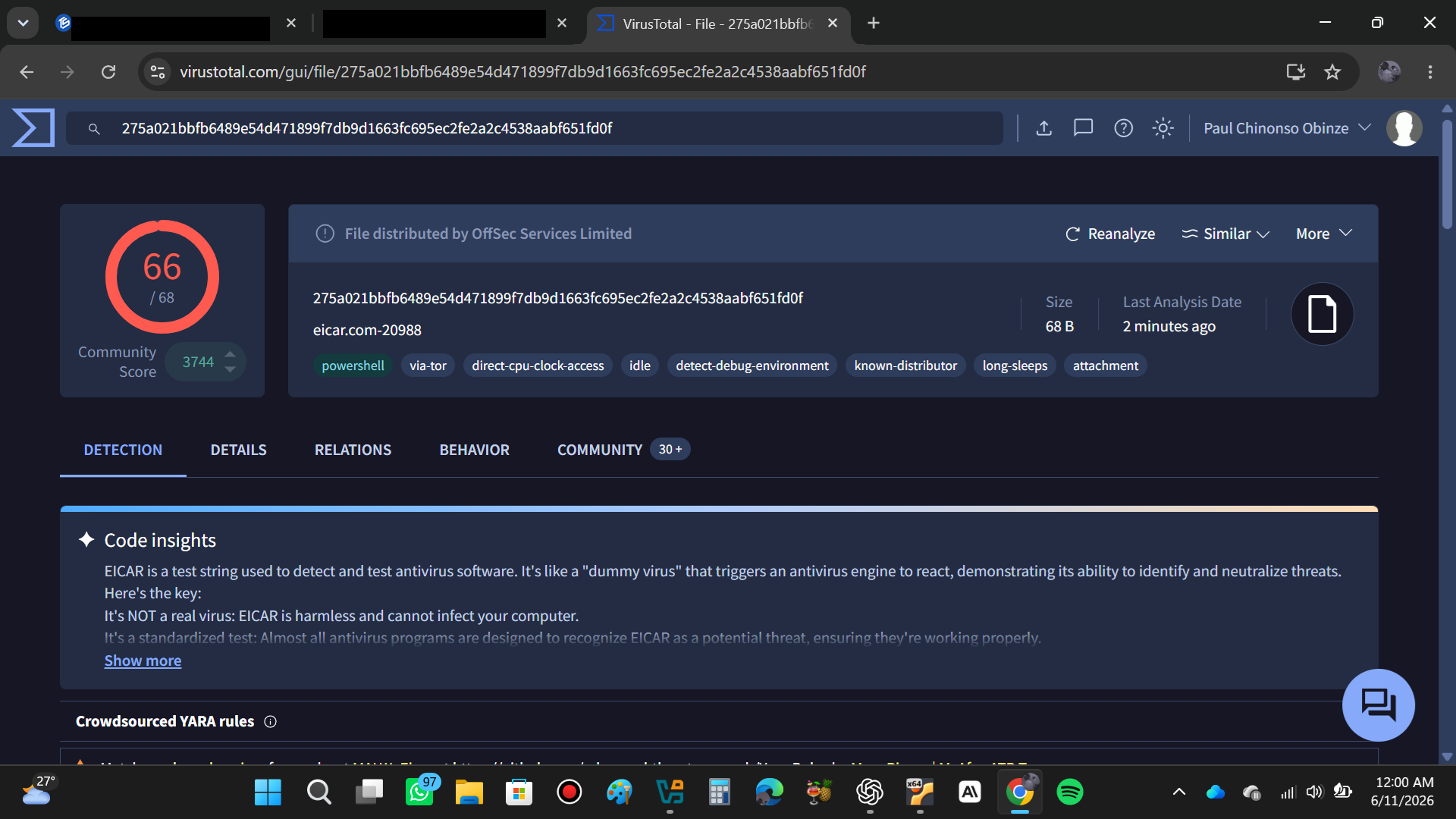Click the VirusTotal hash search field
The height and width of the screenshot is (819, 1456).
[535, 128]
